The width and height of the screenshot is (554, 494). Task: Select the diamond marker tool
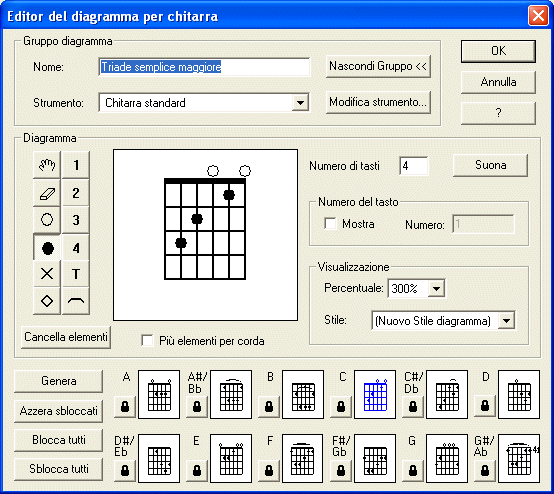[x=47, y=301]
